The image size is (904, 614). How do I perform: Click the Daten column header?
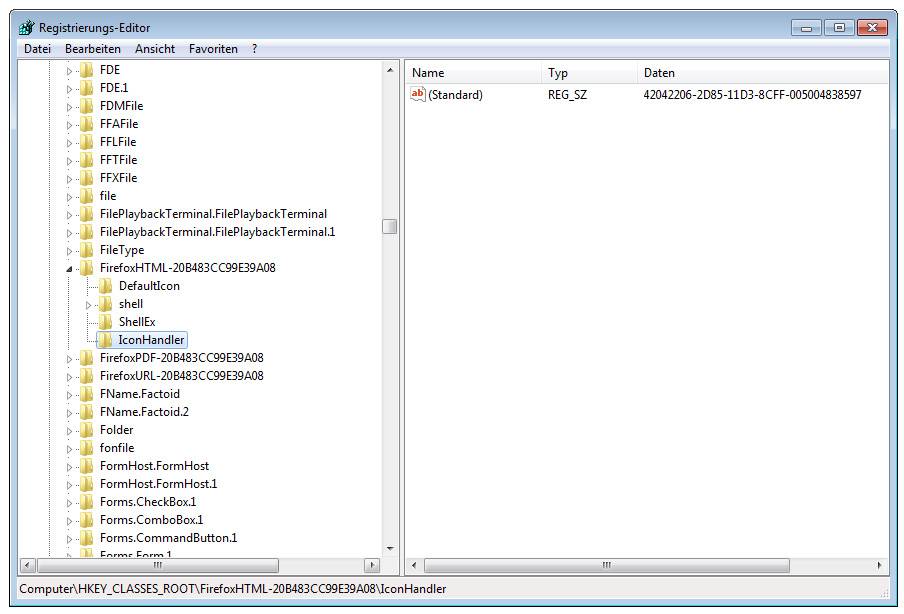(659, 73)
